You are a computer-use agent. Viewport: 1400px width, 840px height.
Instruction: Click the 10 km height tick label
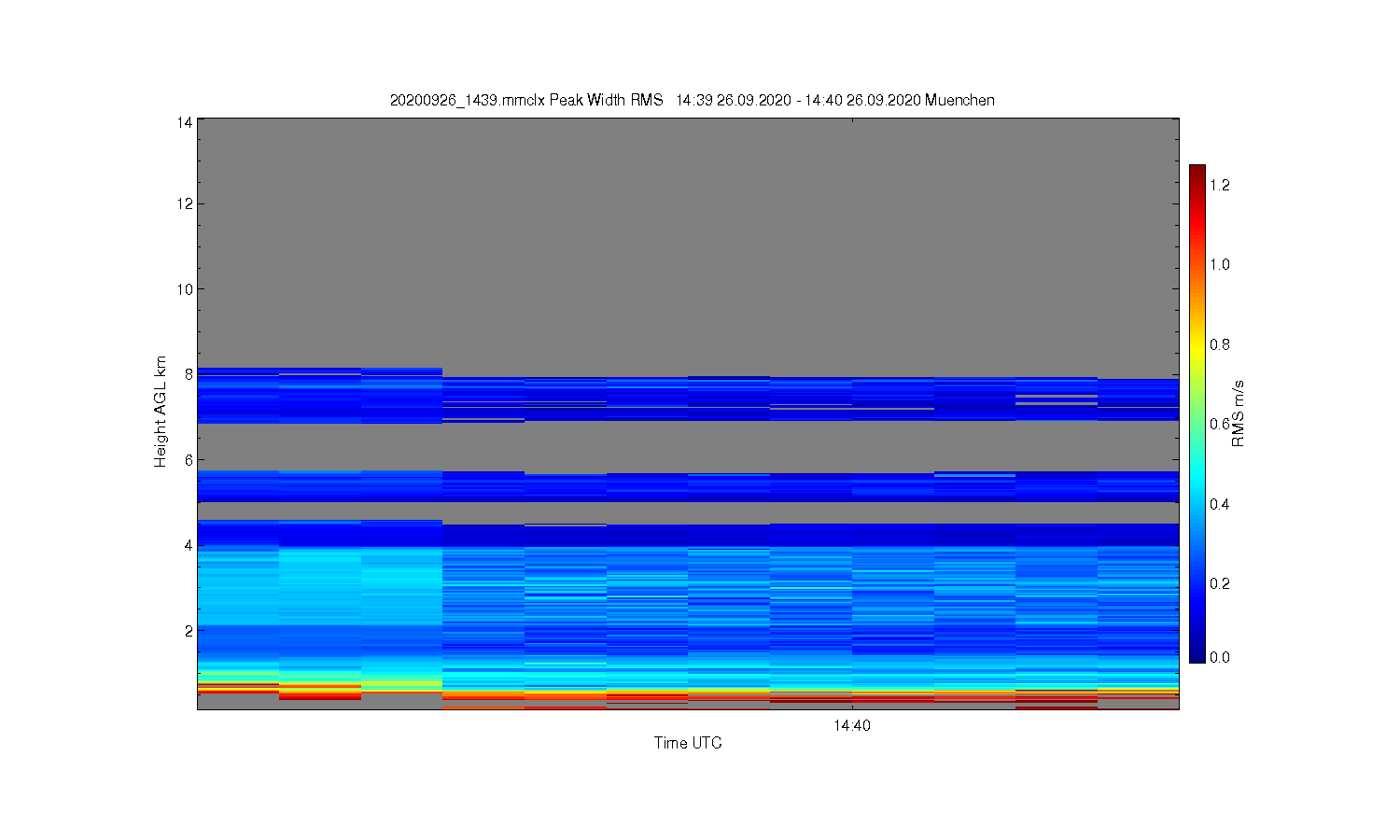tap(184, 289)
